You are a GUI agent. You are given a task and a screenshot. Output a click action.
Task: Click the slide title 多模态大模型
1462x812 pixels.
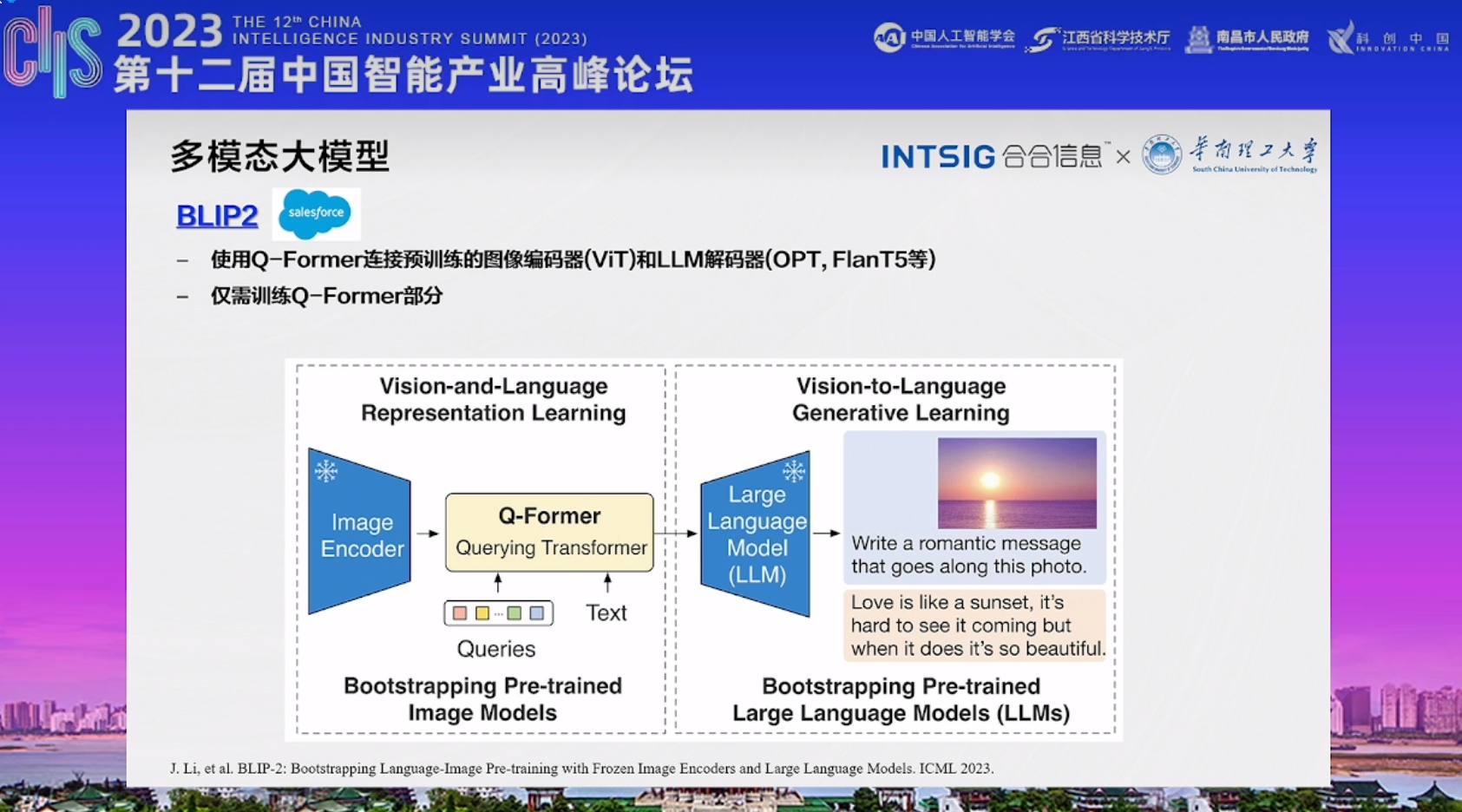[x=279, y=156]
